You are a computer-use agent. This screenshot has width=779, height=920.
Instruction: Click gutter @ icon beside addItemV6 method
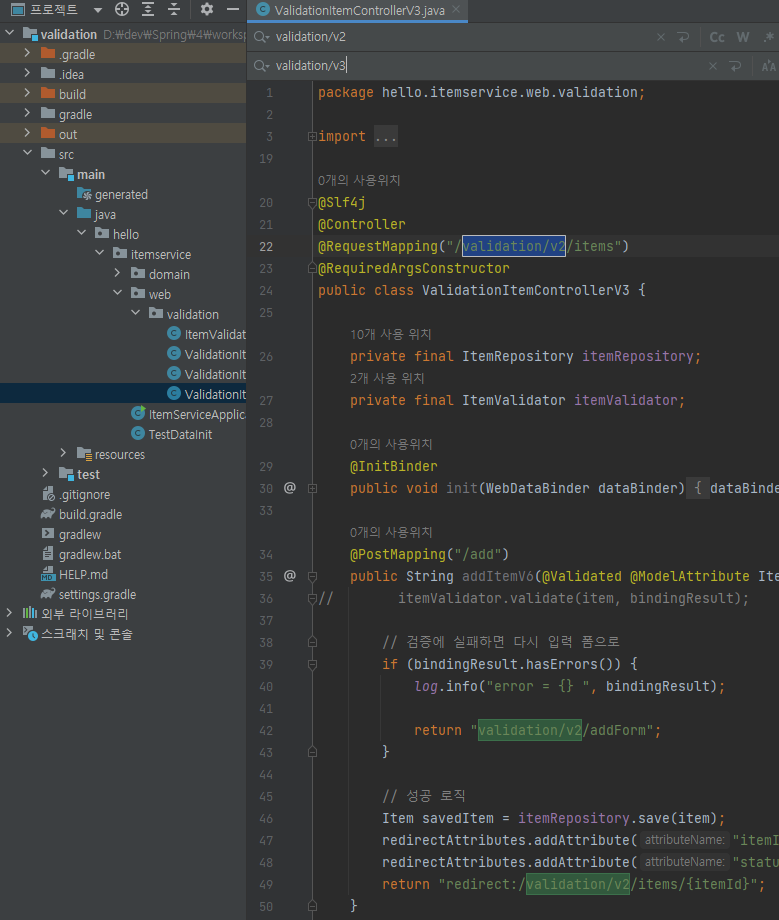(x=290, y=576)
